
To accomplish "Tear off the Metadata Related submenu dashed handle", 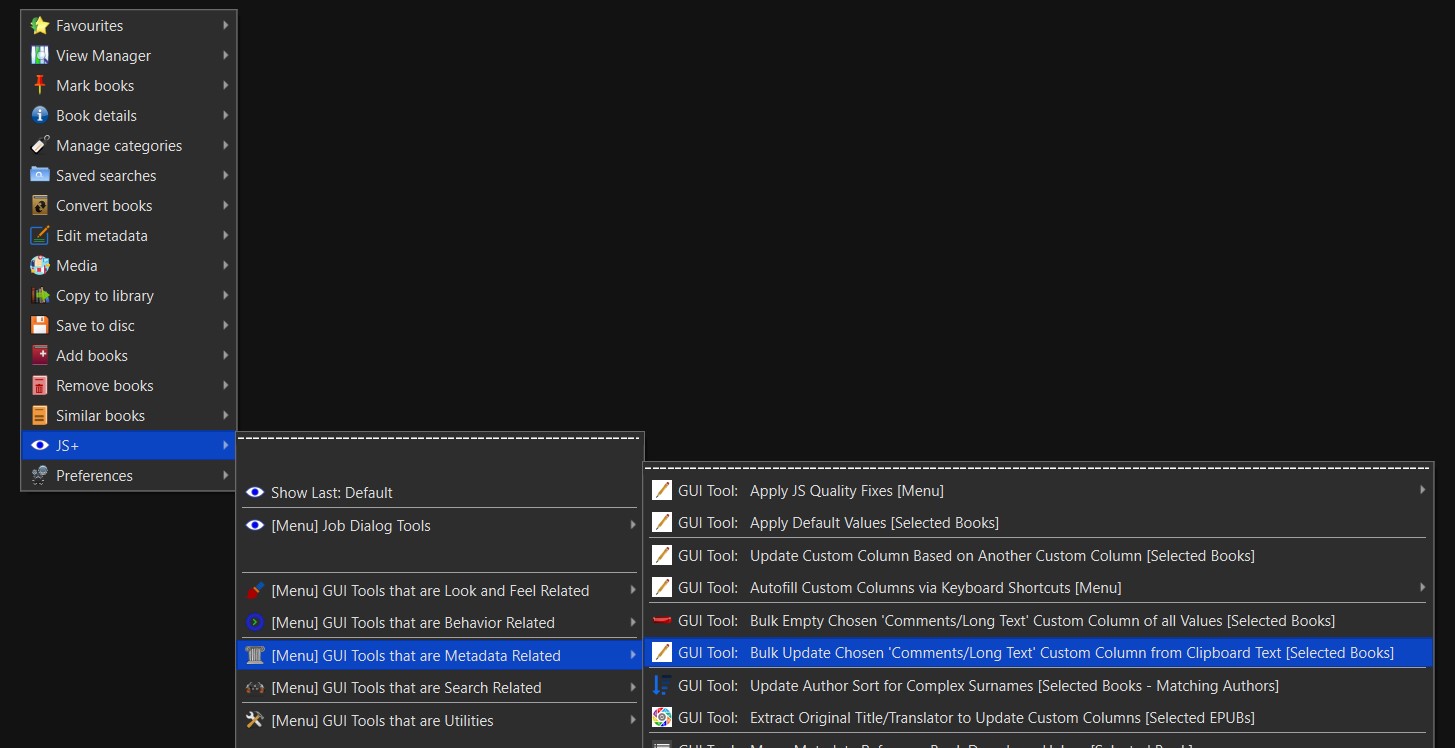I will click(x=1038, y=468).
